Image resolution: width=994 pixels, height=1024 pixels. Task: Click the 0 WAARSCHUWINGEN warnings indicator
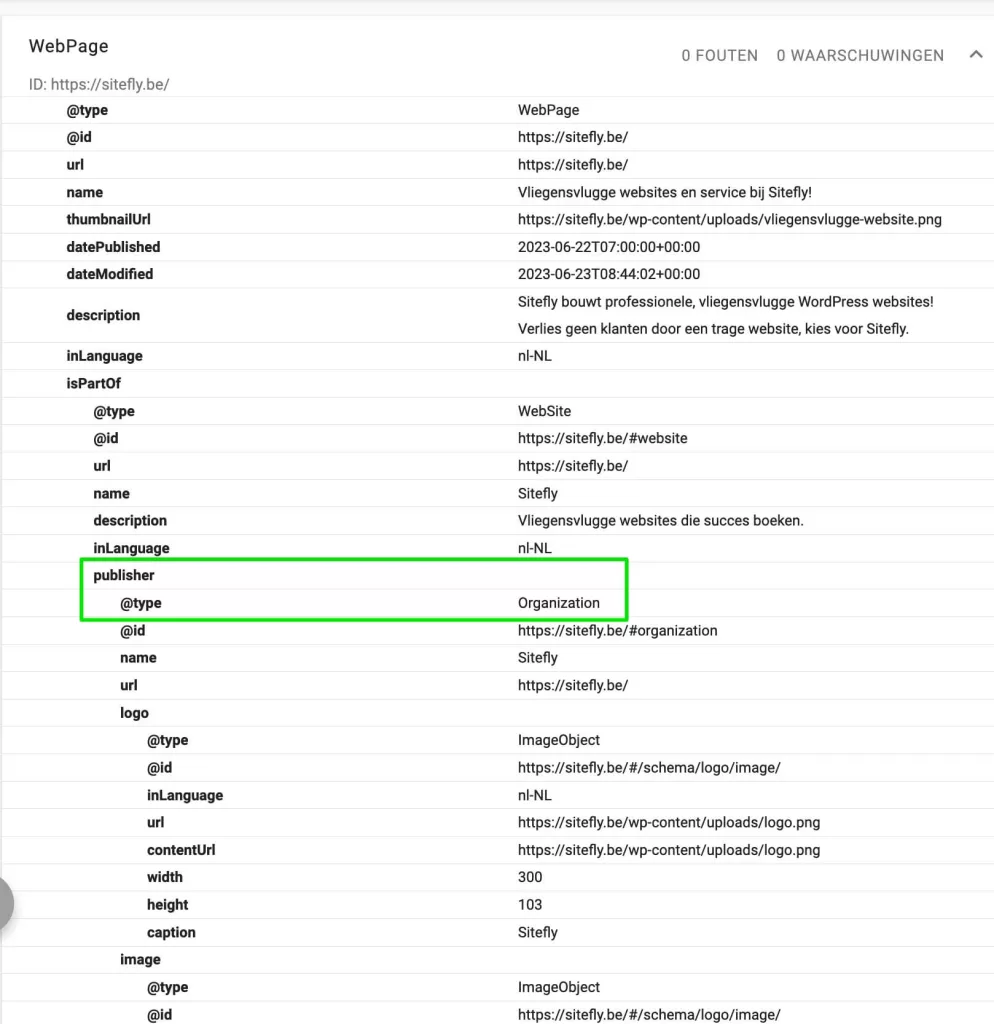pos(860,56)
